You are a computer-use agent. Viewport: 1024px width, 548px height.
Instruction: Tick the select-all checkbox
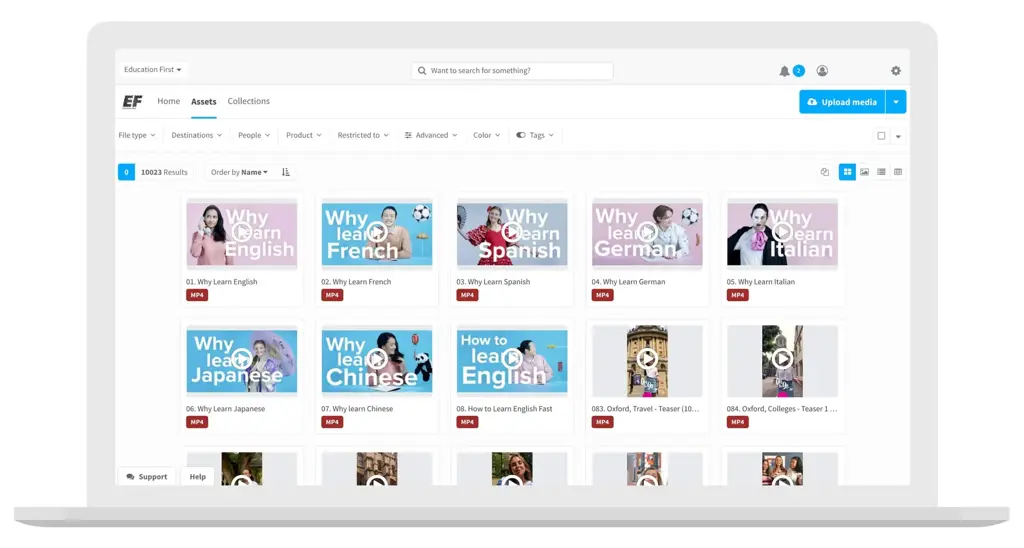pyautogui.click(x=881, y=136)
